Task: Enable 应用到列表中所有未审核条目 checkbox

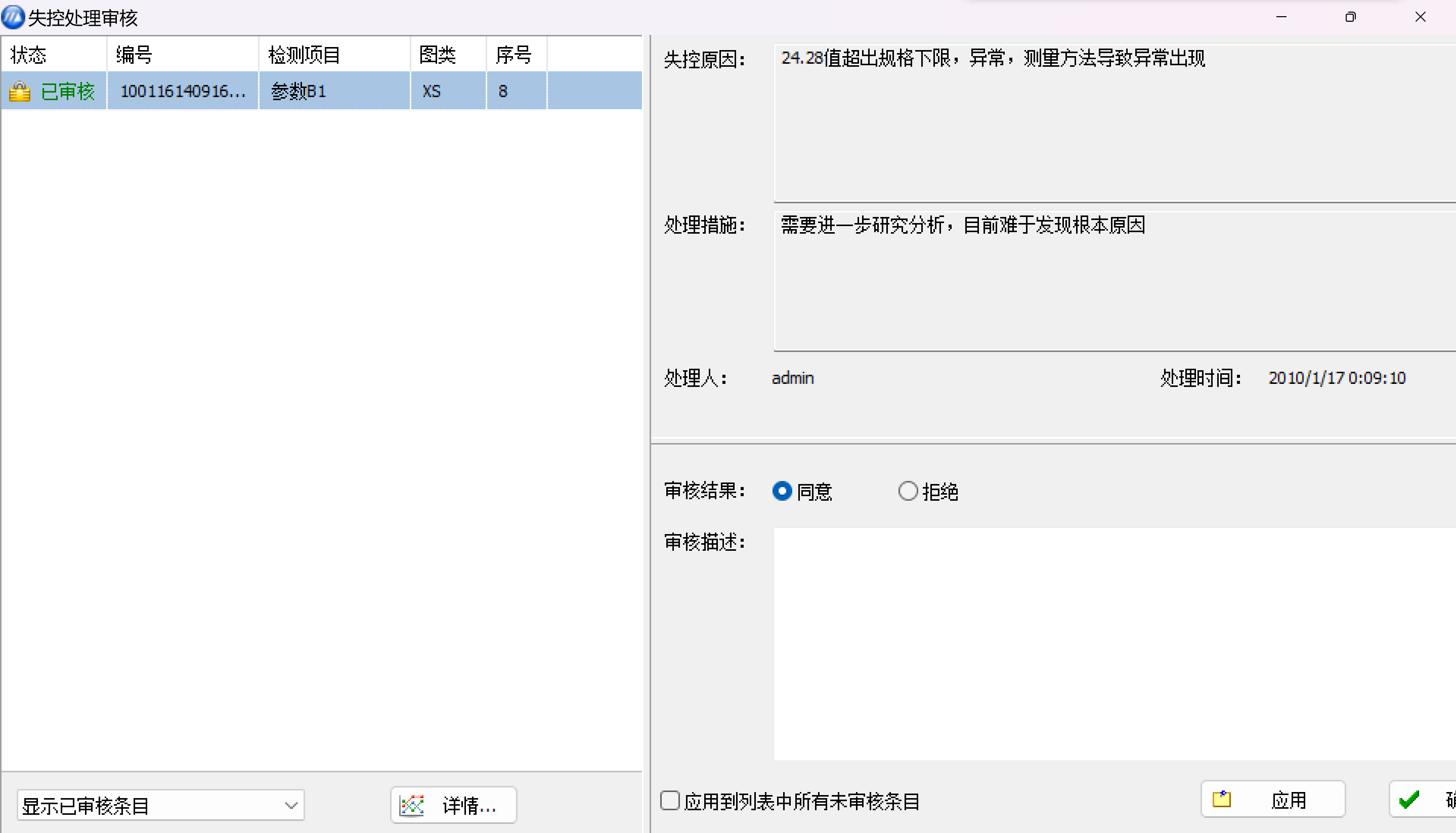Action: (x=670, y=801)
